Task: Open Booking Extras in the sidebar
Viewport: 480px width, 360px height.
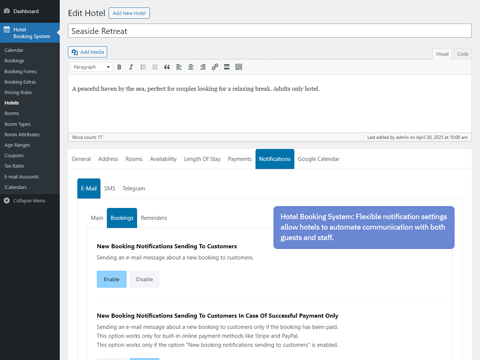Action: tap(20, 82)
